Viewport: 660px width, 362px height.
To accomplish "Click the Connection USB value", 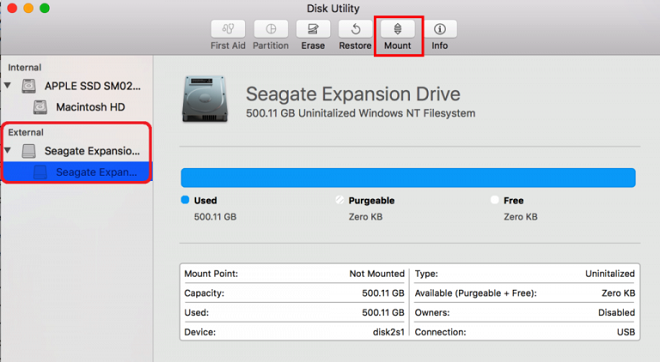I will pyautogui.click(x=626, y=332).
